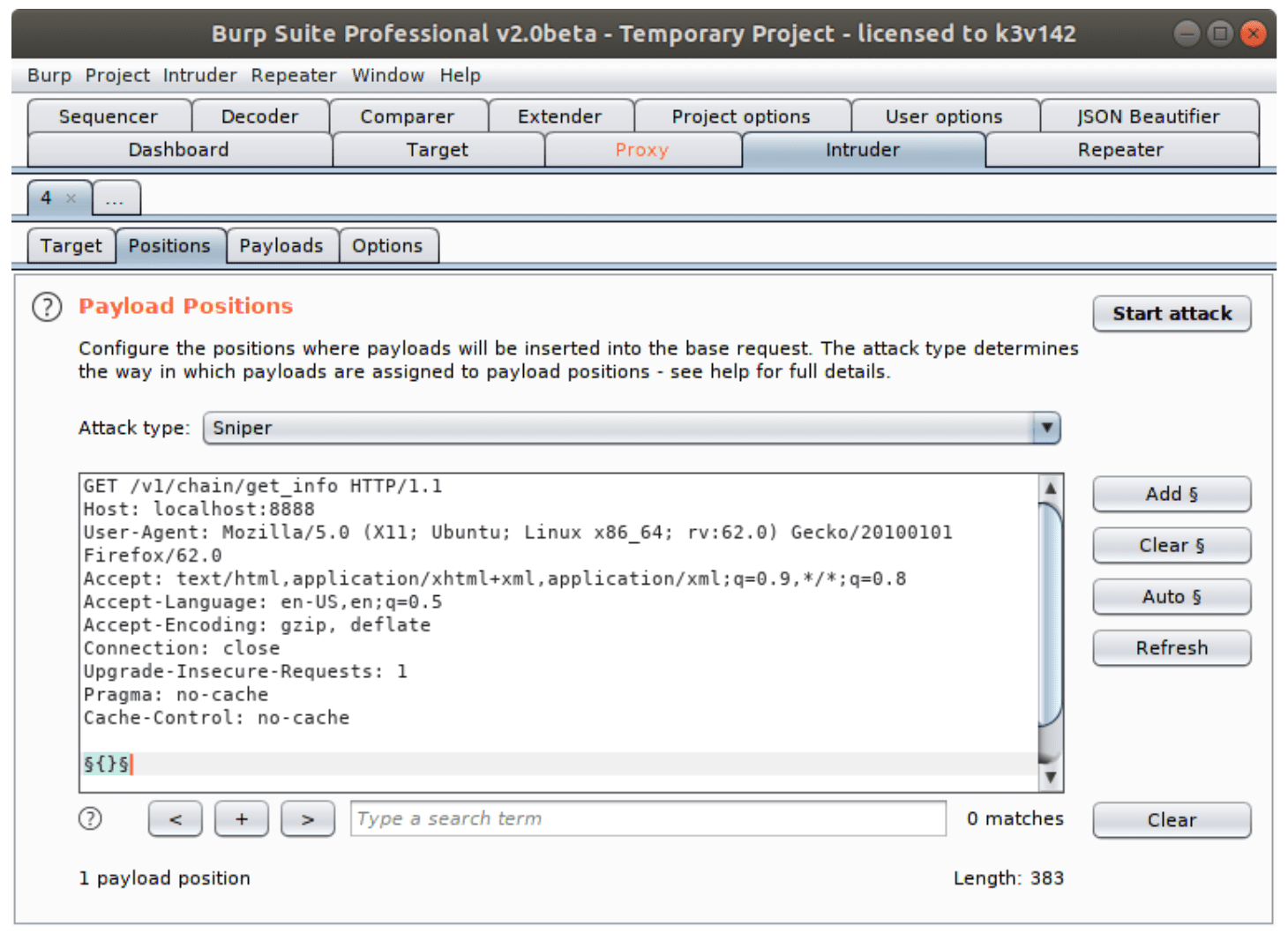This screenshot has height=933, width=1288.
Task: Open the Intruder Target sub-tab
Action: 71,246
